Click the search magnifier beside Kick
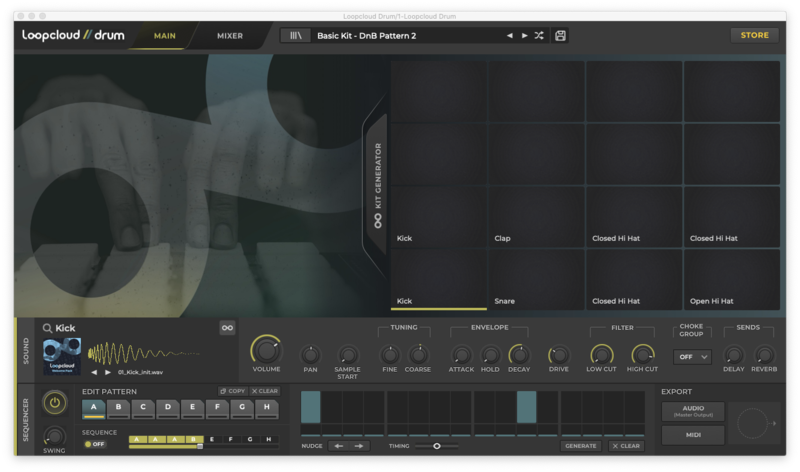 [x=47, y=328]
